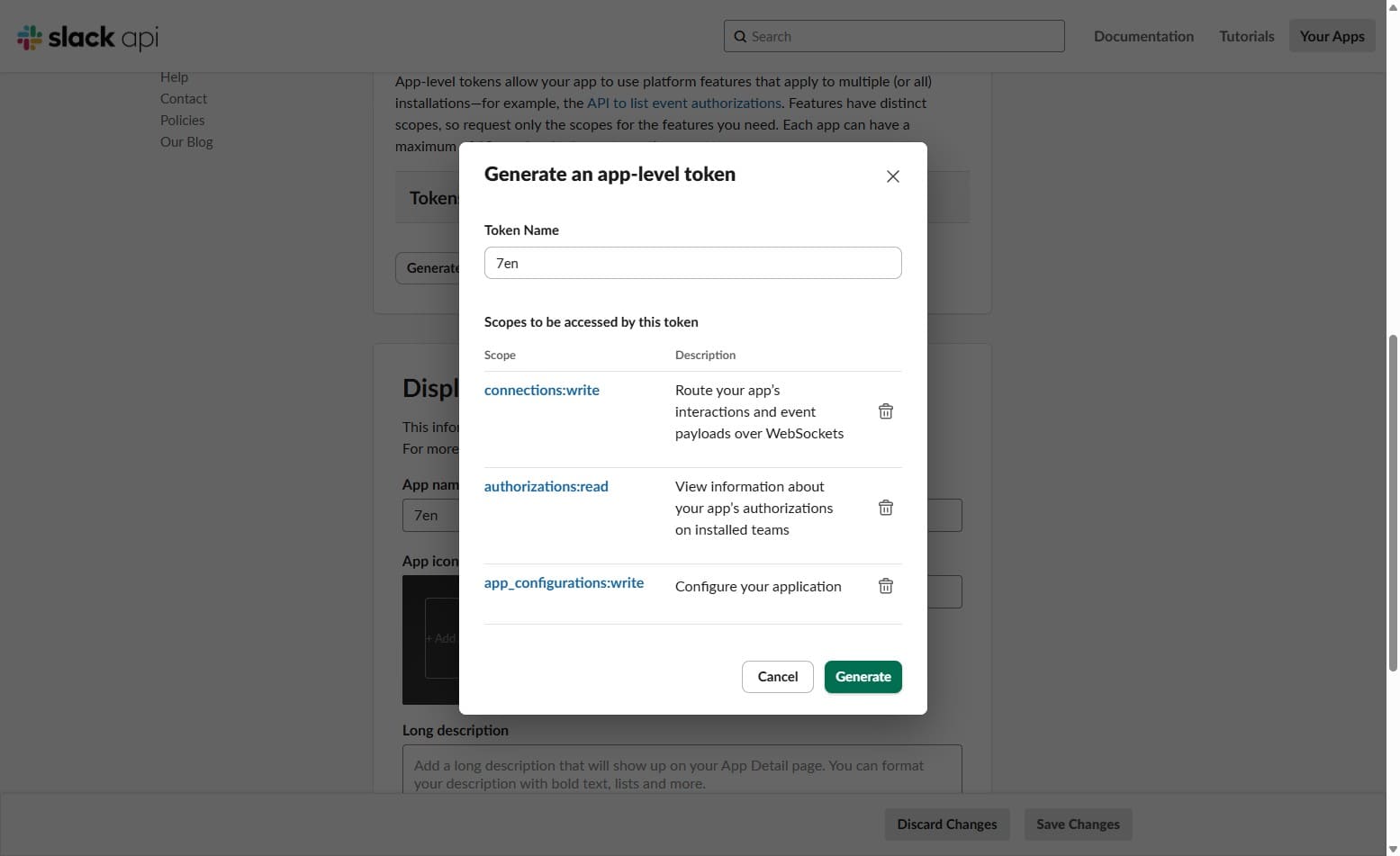Remove the authorizations:read scope via trash icon
1400x856 pixels.
(x=886, y=508)
